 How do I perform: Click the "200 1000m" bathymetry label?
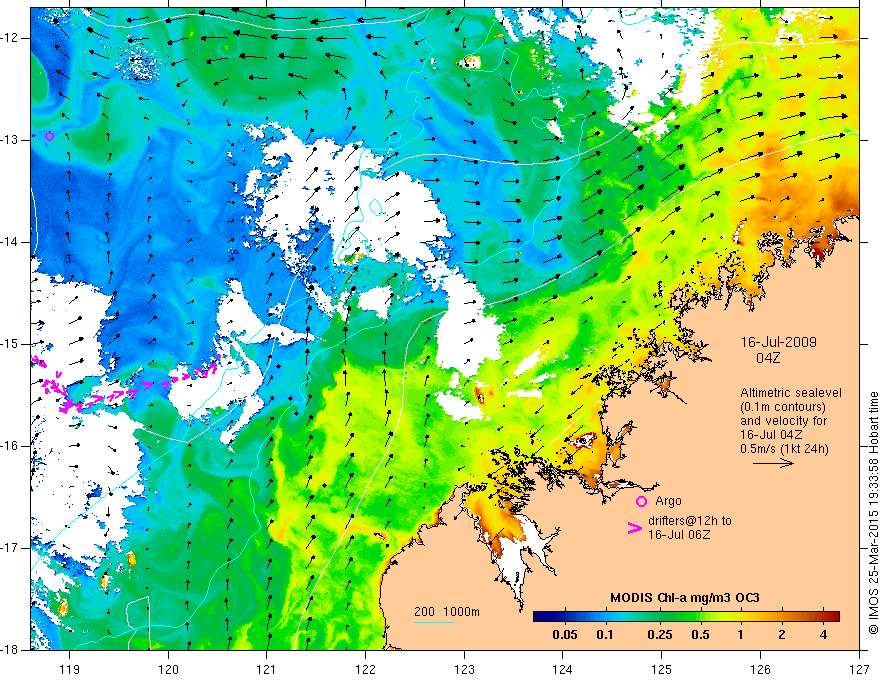point(447,612)
